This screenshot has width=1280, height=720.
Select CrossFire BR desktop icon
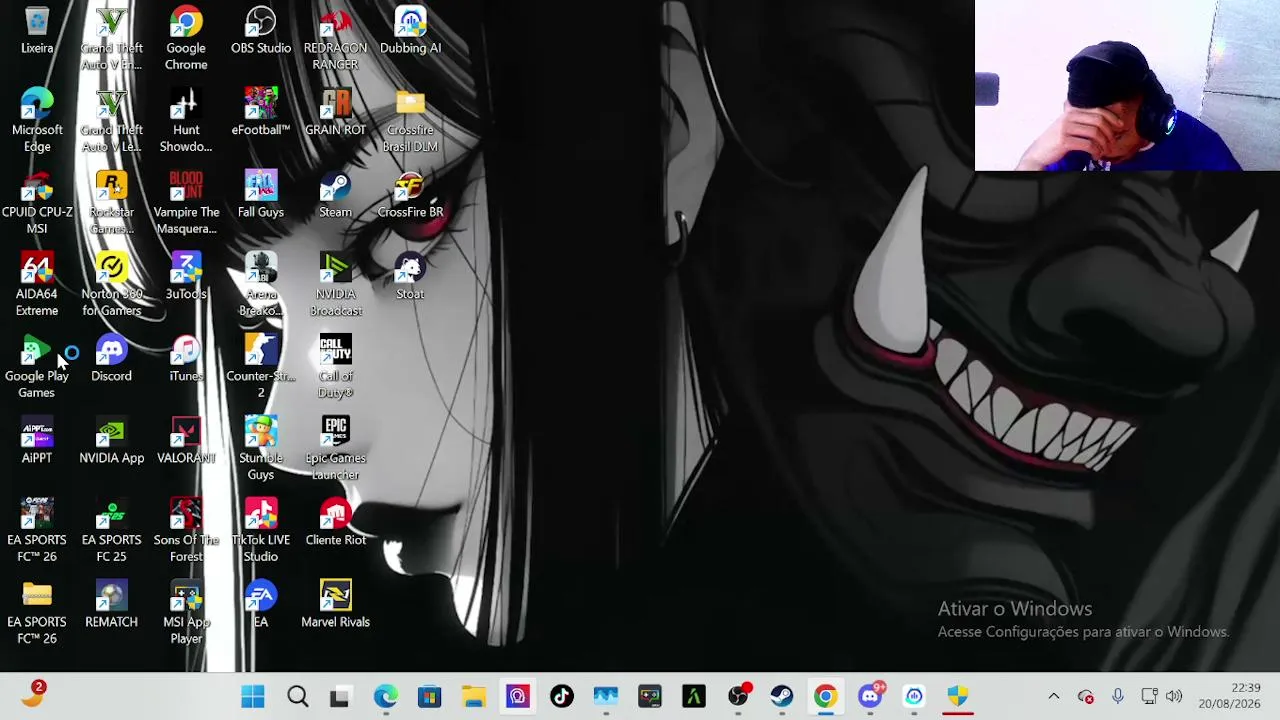pos(410,195)
